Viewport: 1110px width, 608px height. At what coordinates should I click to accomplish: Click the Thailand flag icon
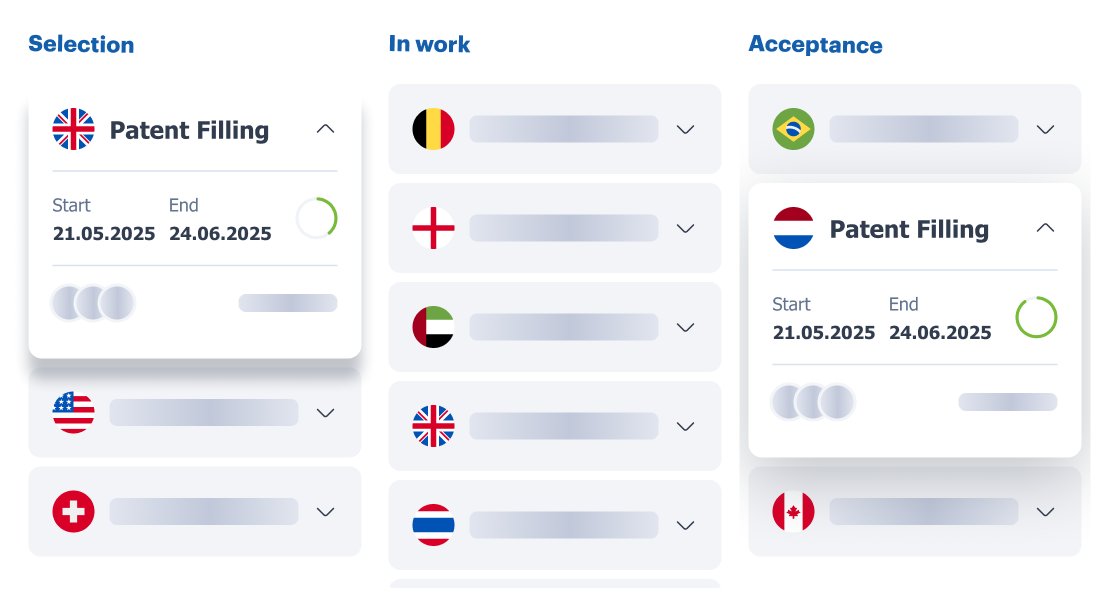coord(433,525)
